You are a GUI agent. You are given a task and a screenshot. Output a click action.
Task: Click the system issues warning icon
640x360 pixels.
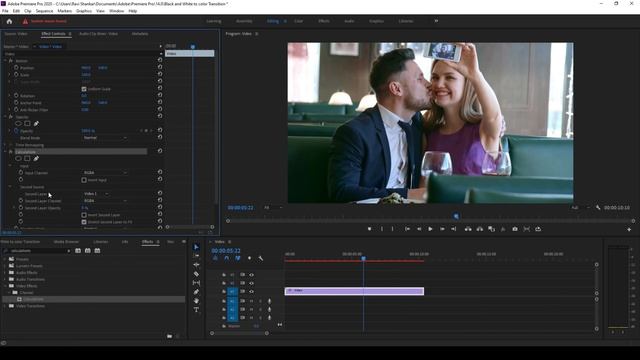click(25, 21)
